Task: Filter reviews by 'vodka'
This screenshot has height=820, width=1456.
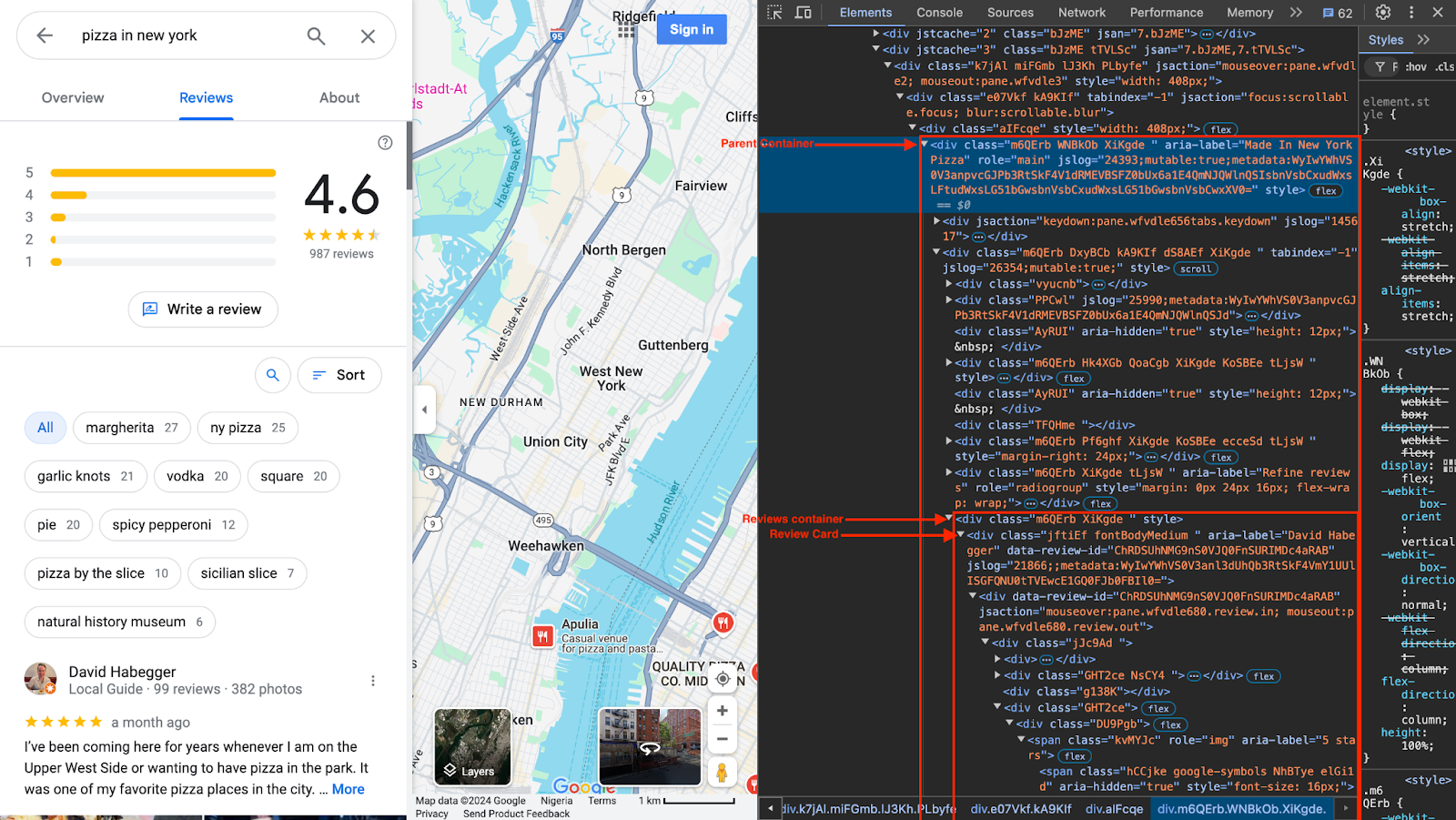Action: pyautogui.click(x=197, y=476)
